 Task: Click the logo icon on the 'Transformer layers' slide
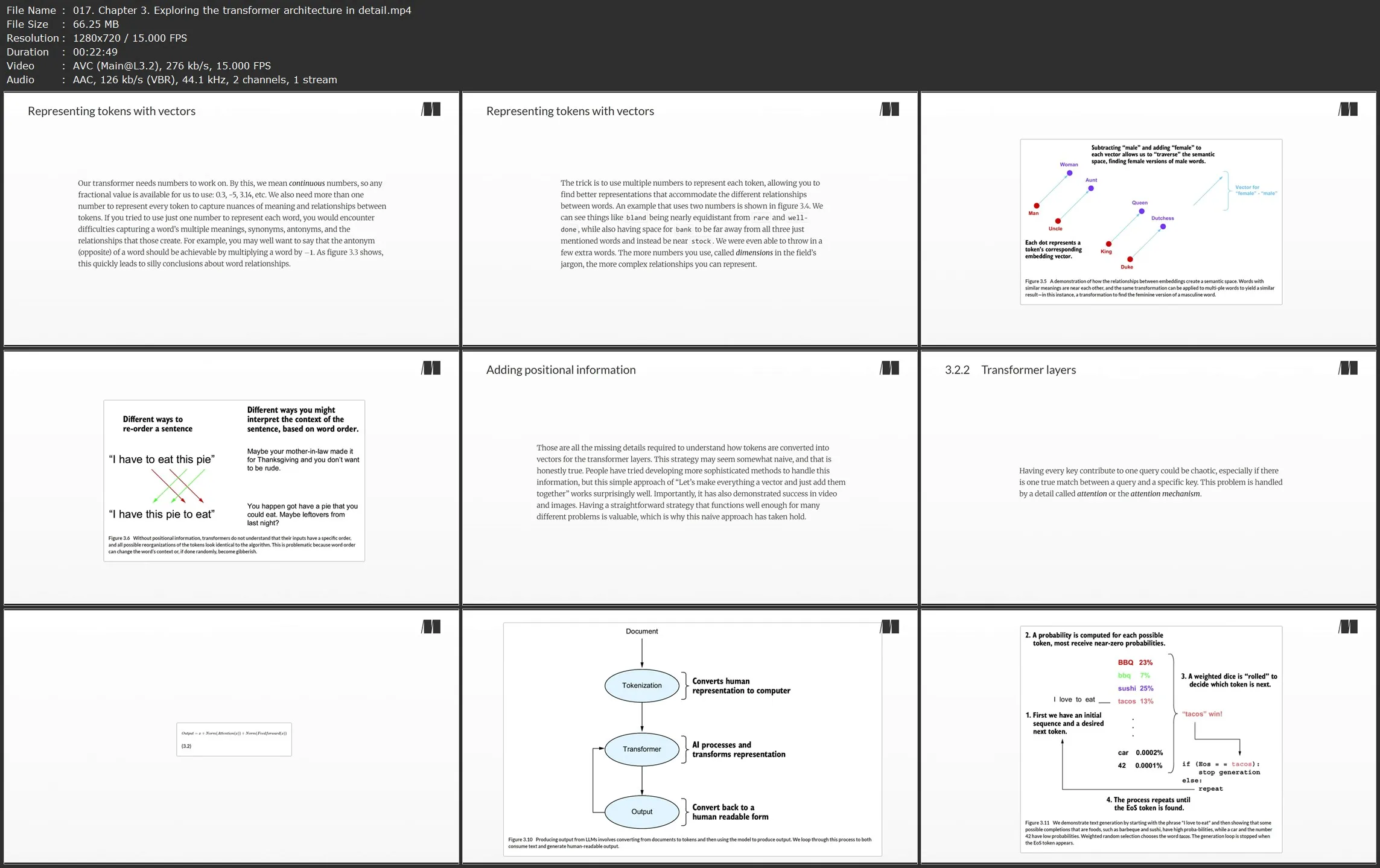pyautogui.click(x=1348, y=368)
